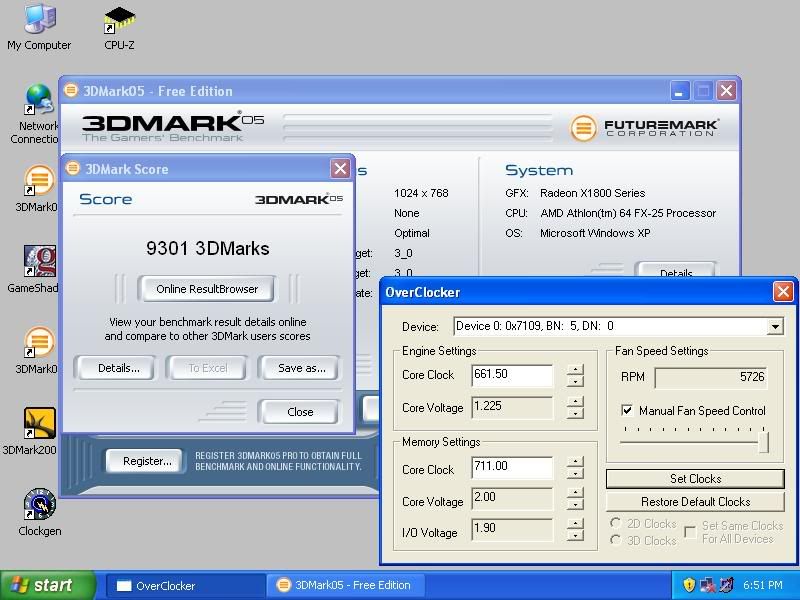Open the GameShadow desktop shortcut
The height and width of the screenshot is (600, 800).
[34, 269]
